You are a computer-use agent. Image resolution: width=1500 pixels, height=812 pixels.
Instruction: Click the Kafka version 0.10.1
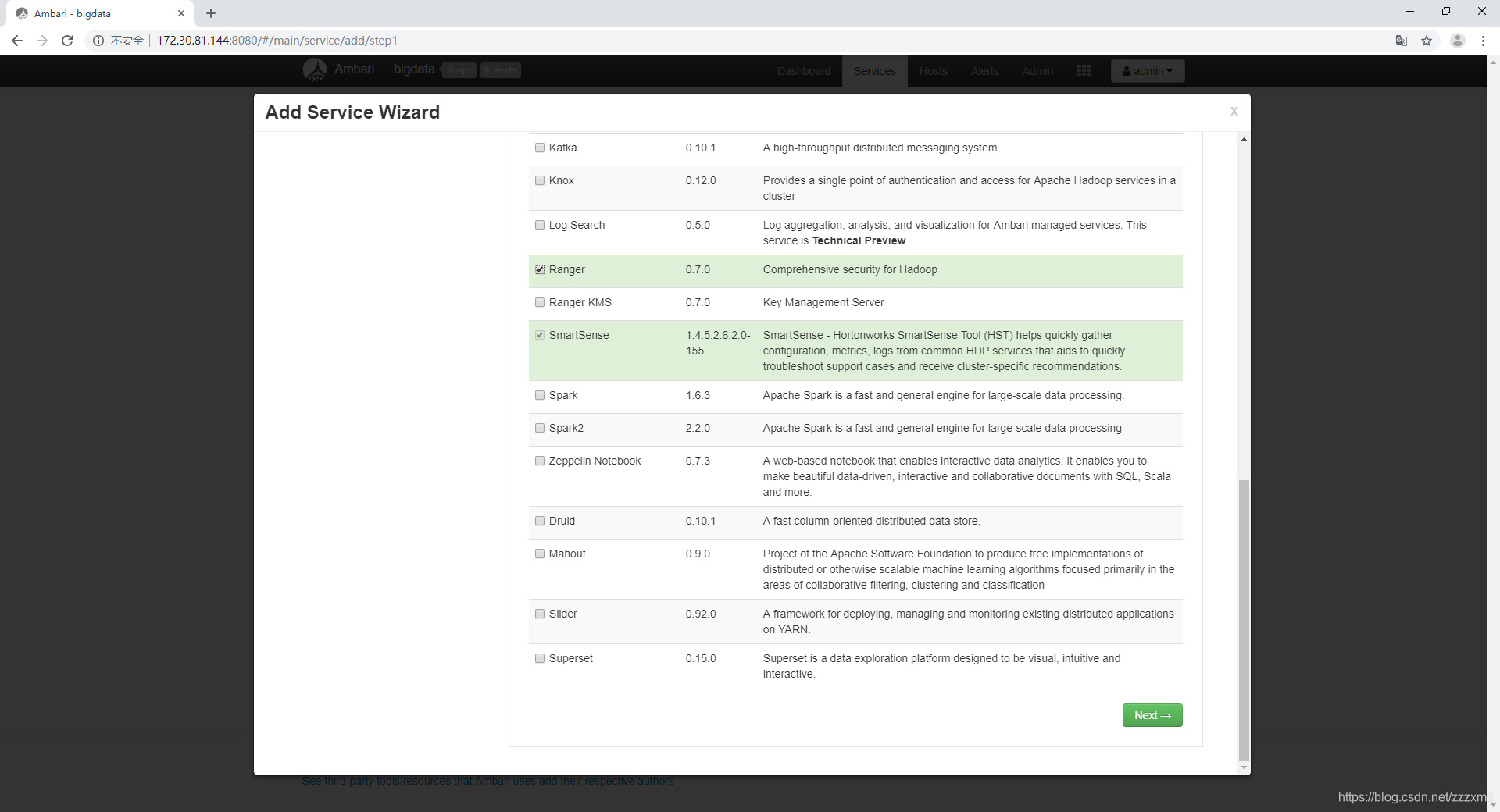[701, 148]
